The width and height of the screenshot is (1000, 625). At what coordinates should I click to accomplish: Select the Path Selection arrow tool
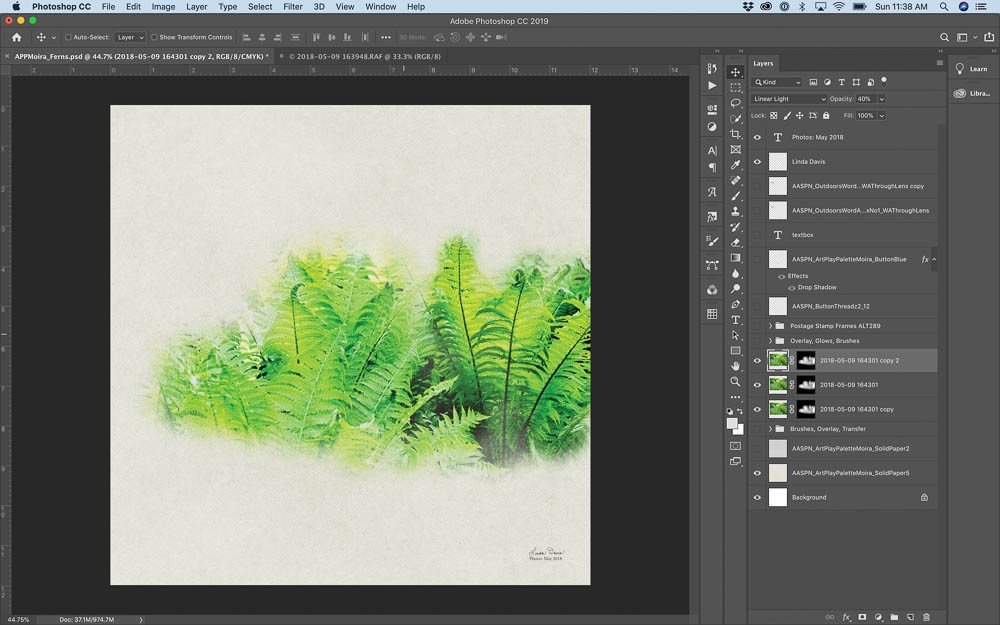point(735,335)
